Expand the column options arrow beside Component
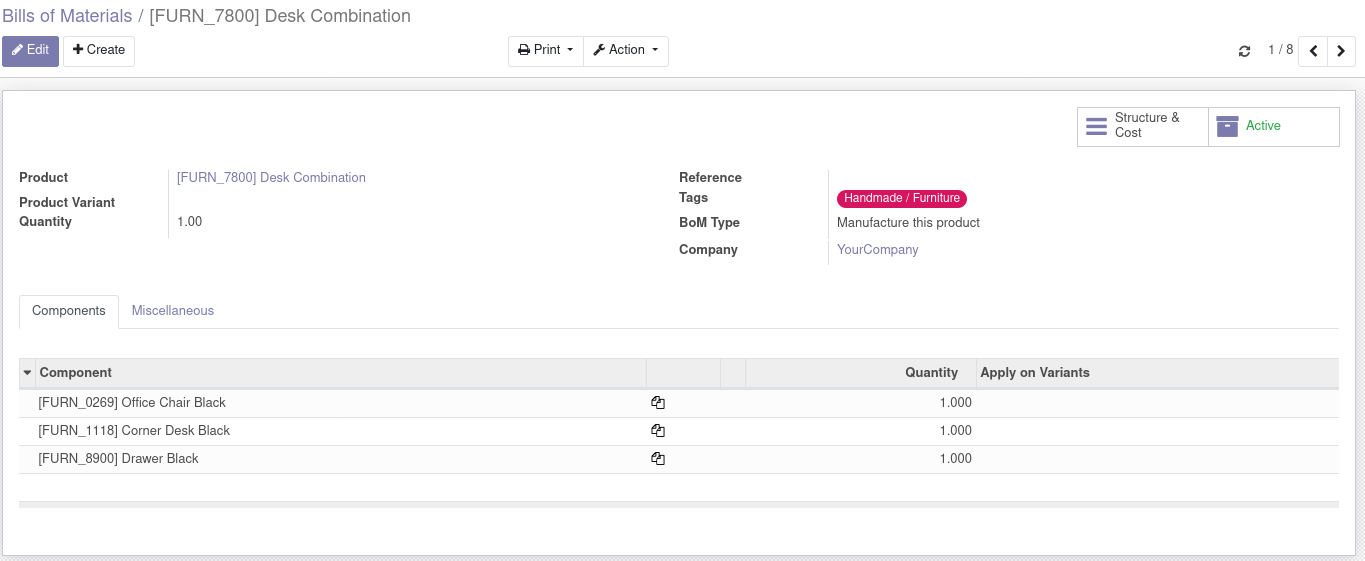The image size is (1365, 561). (27, 373)
